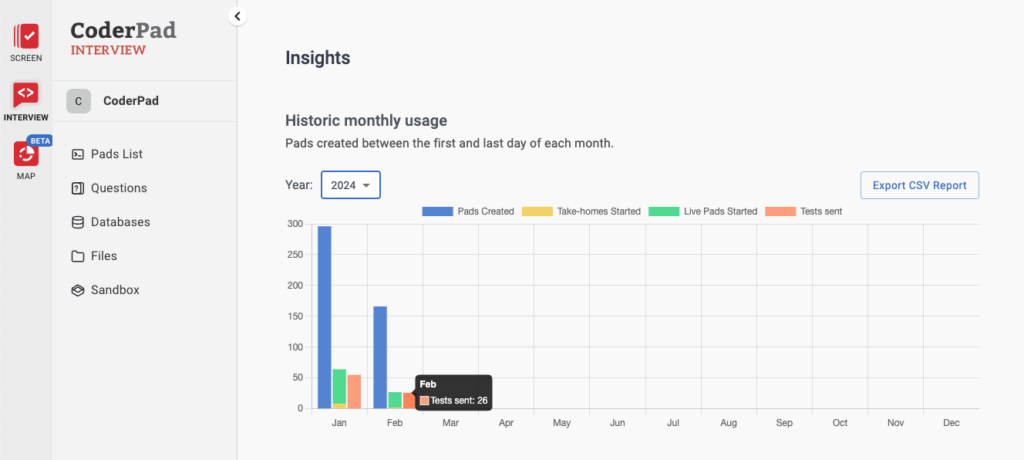Viewport: 1024px width, 460px height.
Task: Collapse the sidebar with the chevron
Action: point(237,16)
